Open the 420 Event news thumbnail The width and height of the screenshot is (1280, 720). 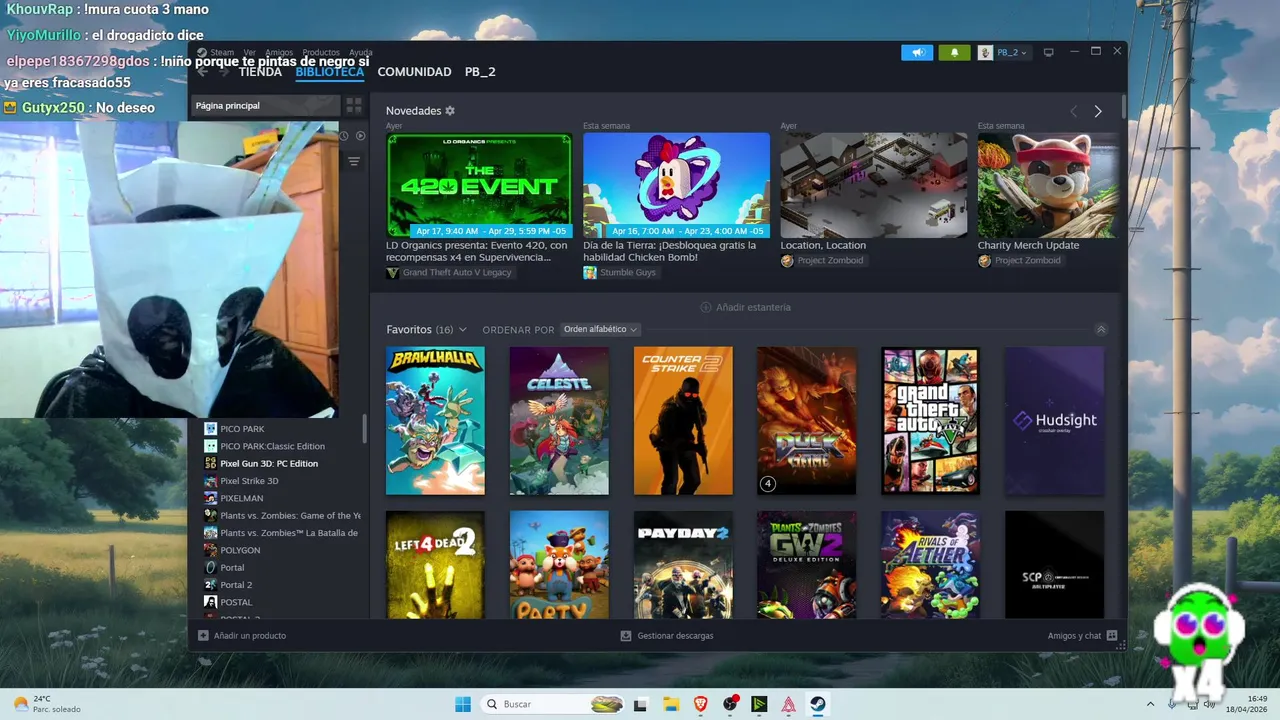(x=479, y=185)
